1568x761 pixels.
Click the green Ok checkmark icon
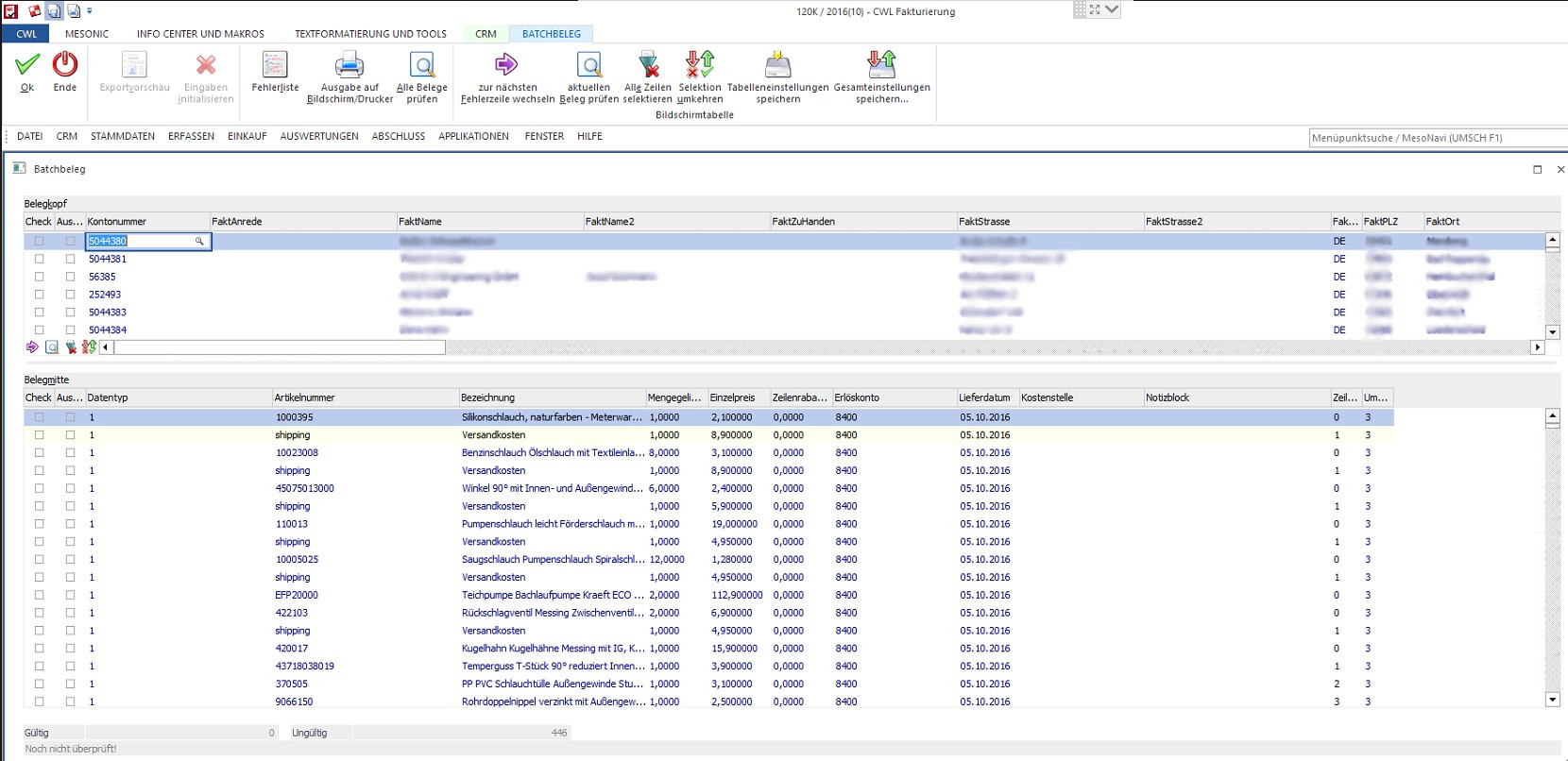tap(27, 64)
